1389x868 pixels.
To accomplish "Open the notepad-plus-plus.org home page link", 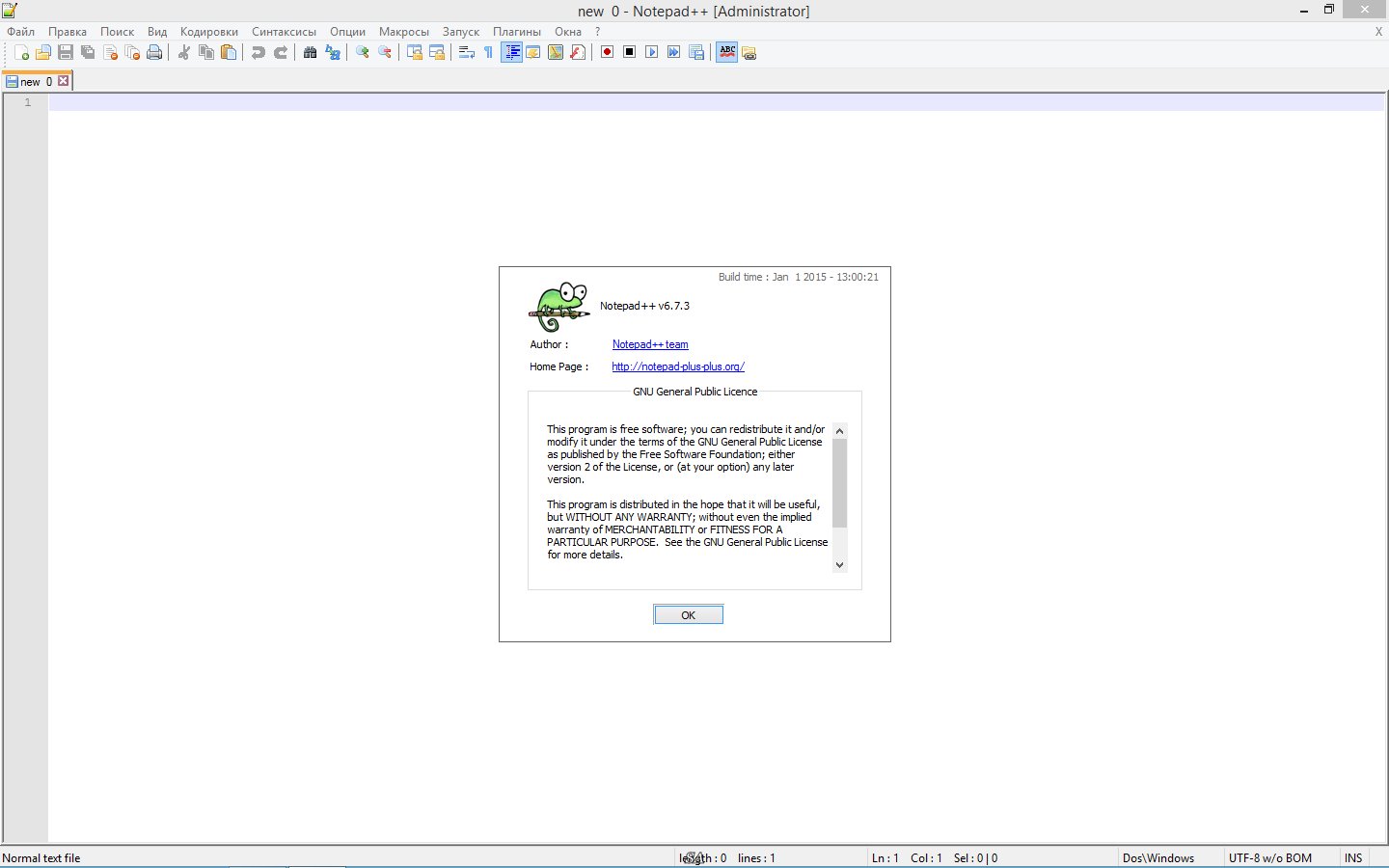I will 678,366.
